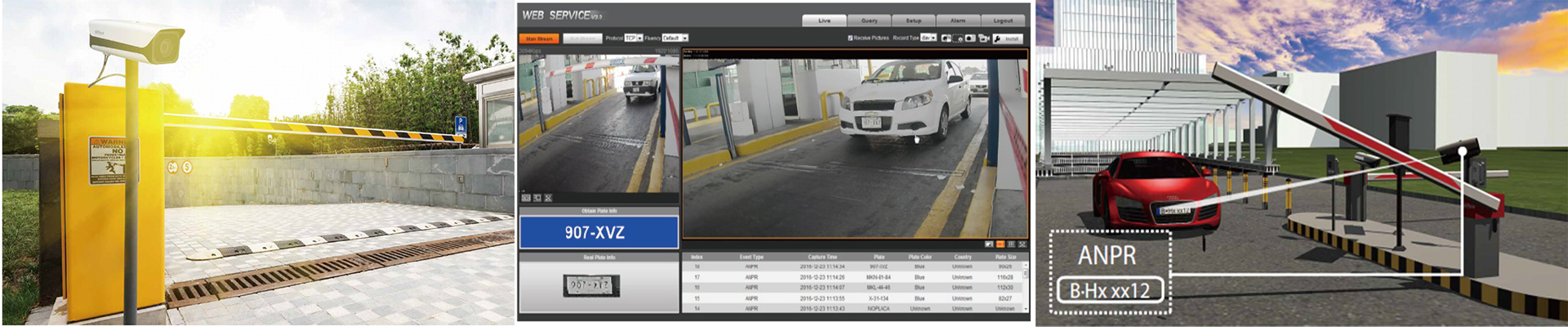
Task: Click the manual snapshot camera icon
Action: pos(970,38)
